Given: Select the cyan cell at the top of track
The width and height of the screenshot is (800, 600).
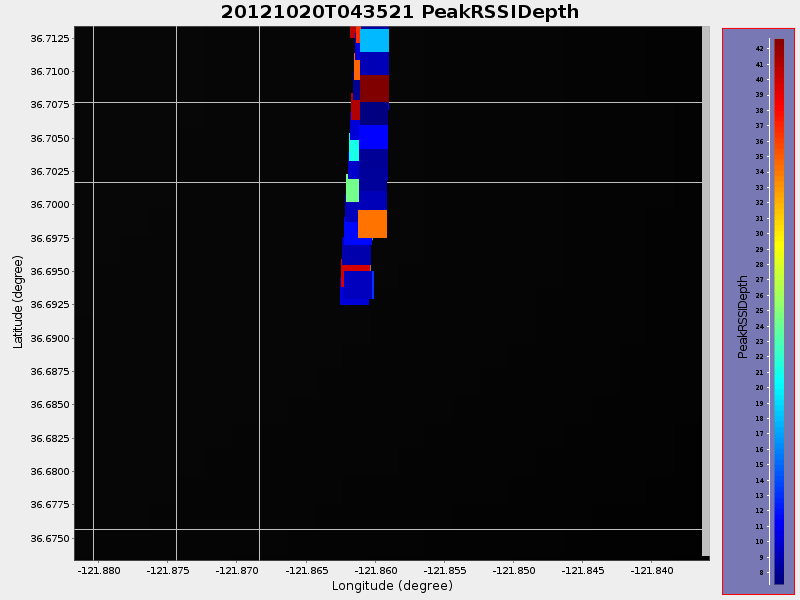Looking at the screenshot, I should 376,40.
